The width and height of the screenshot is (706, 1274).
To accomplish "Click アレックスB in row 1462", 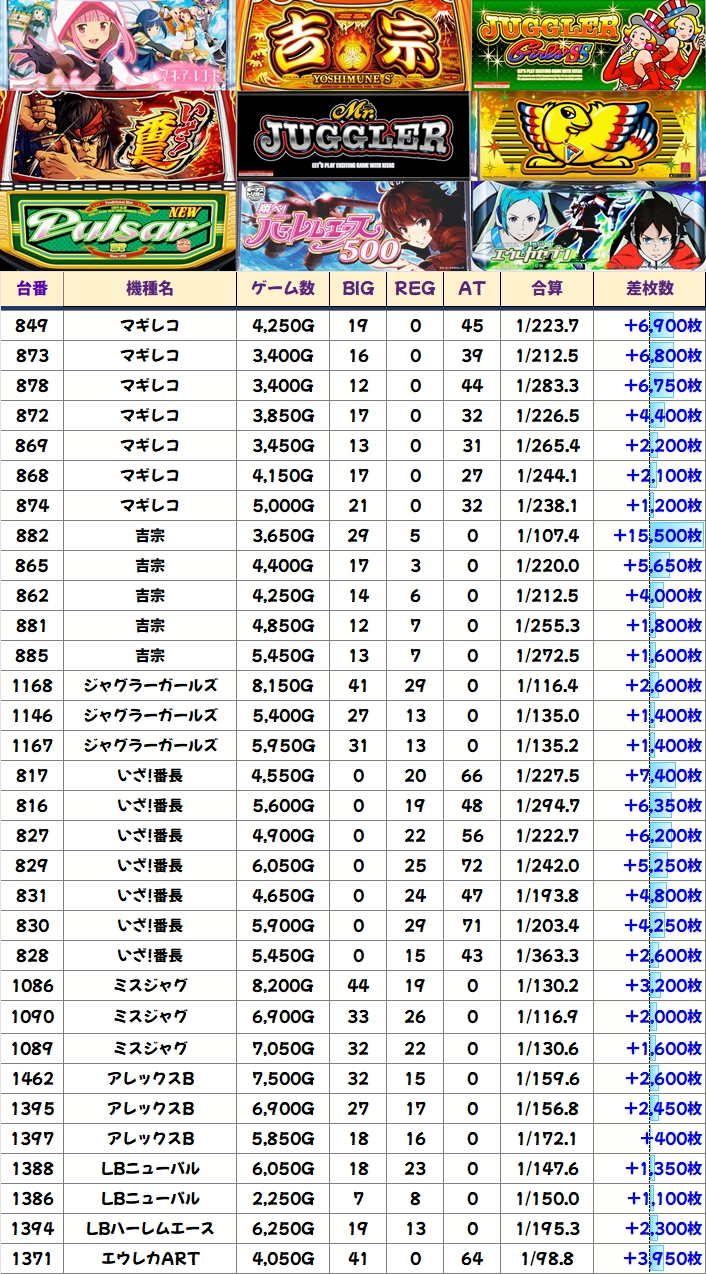I will (x=150, y=1078).
